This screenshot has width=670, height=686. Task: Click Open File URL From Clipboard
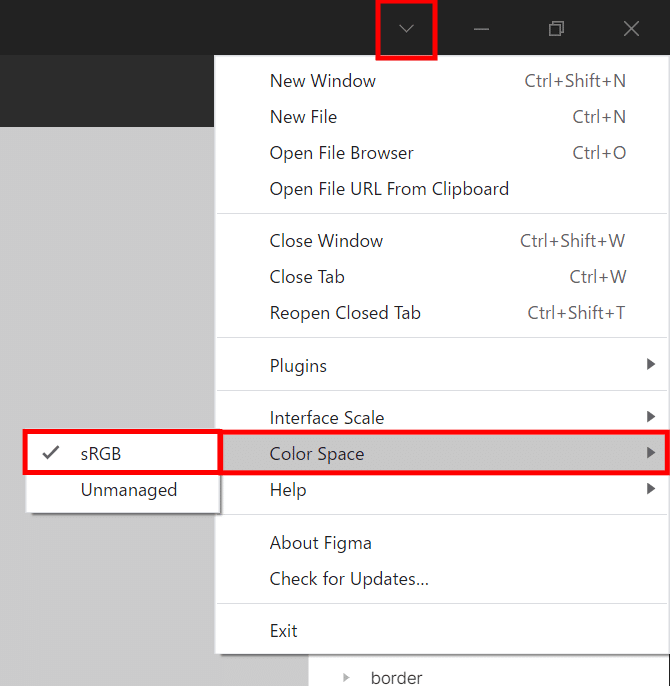[x=389, y=189]
